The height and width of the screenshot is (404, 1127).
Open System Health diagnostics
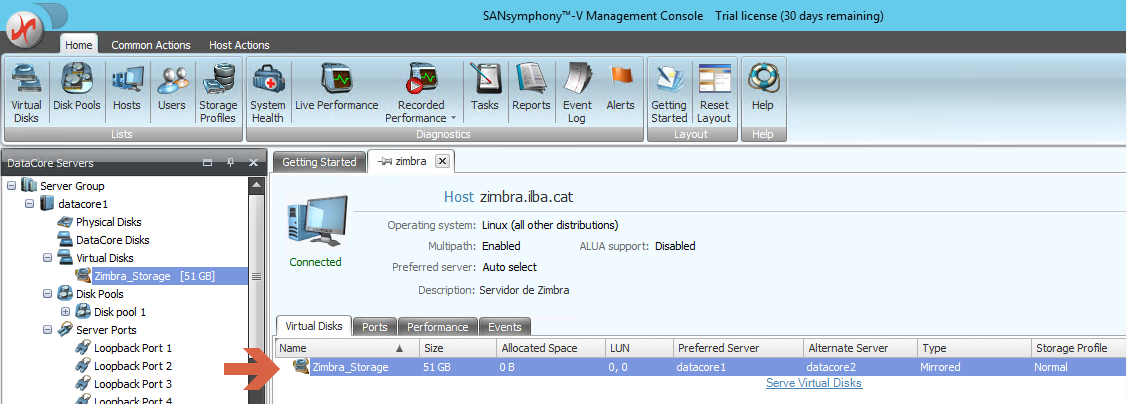268,92
